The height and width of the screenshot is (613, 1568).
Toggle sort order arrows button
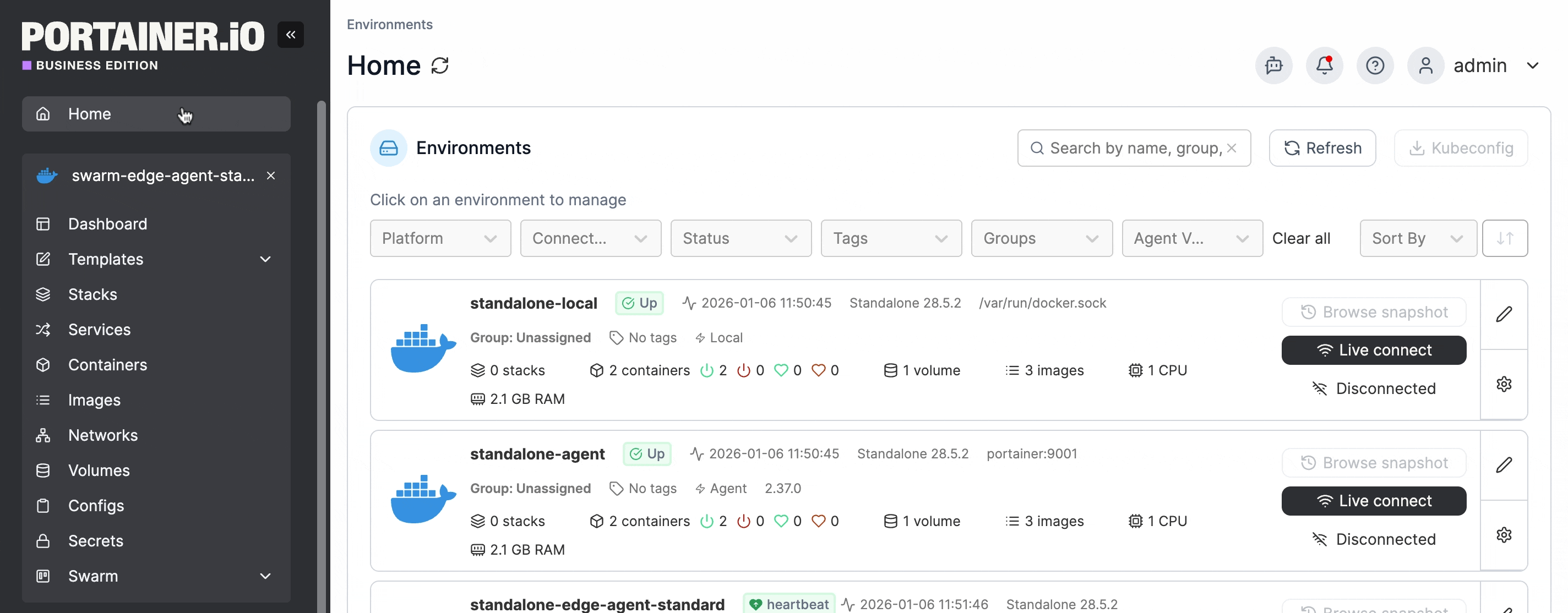1504,238
